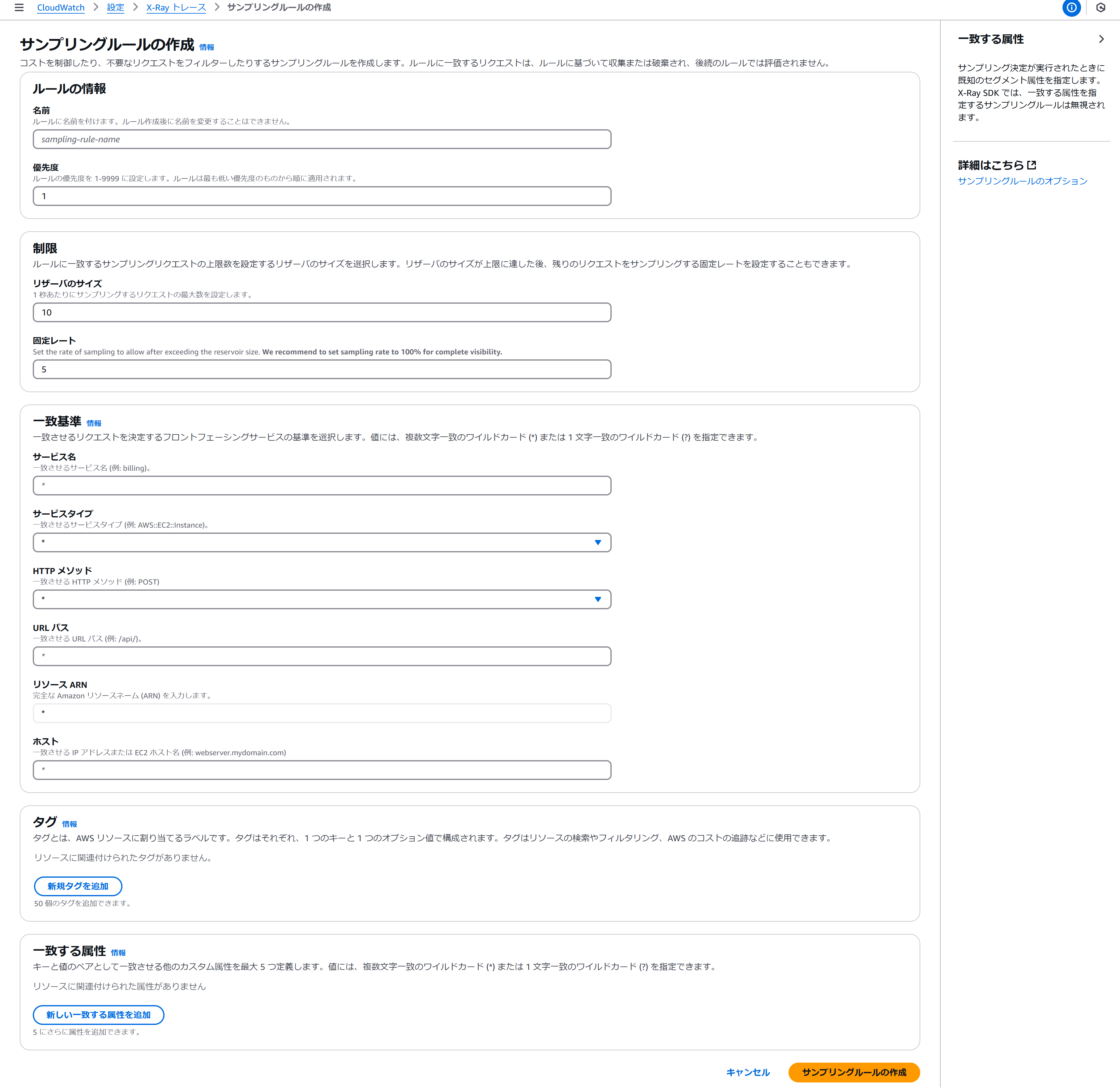Click the blue help info icon in the header
1120x1088 pixels.
[x=1071, y=8]
